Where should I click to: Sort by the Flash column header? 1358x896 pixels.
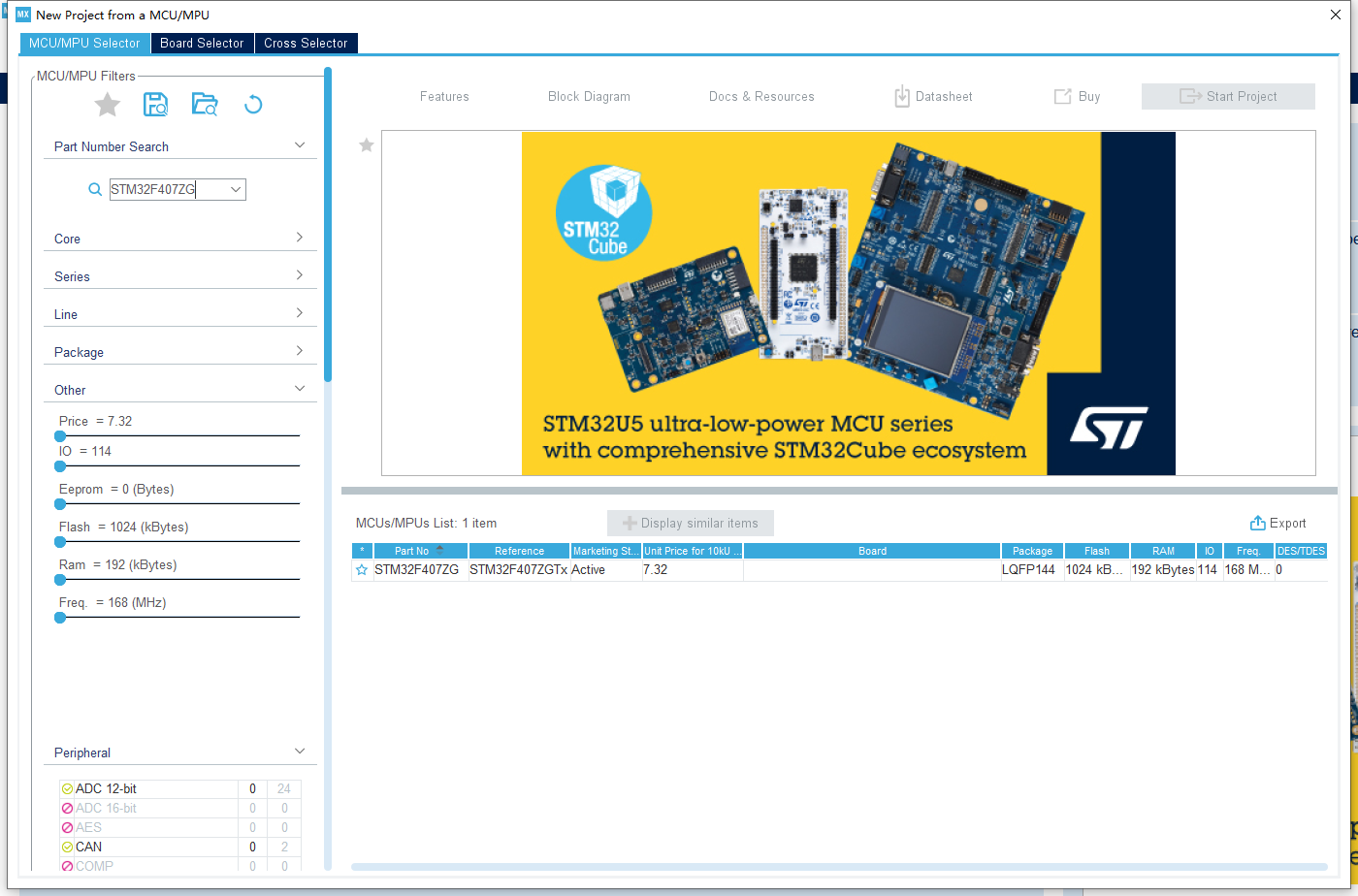pyautogui.click(x=1097, y=550)
